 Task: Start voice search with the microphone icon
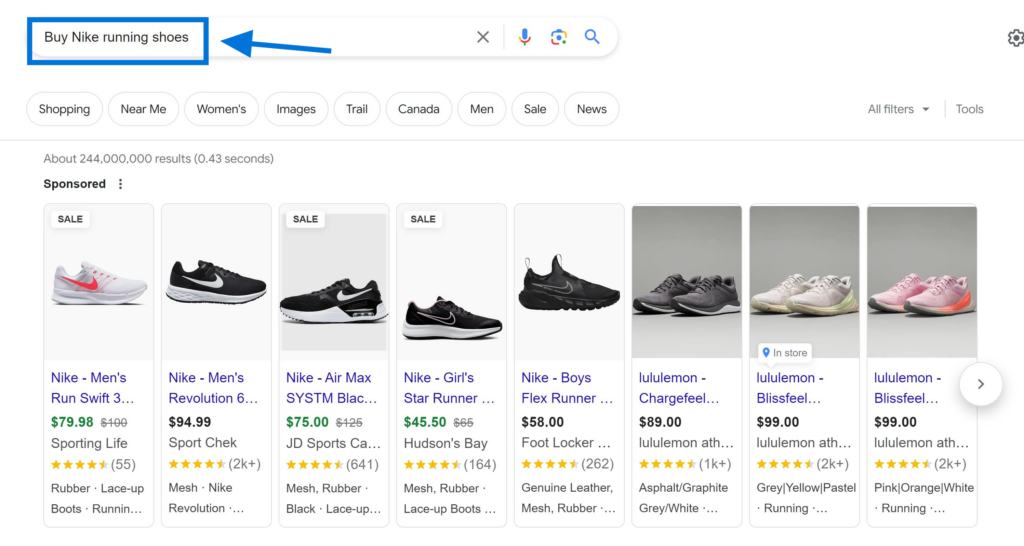click(x=524, y=37)
